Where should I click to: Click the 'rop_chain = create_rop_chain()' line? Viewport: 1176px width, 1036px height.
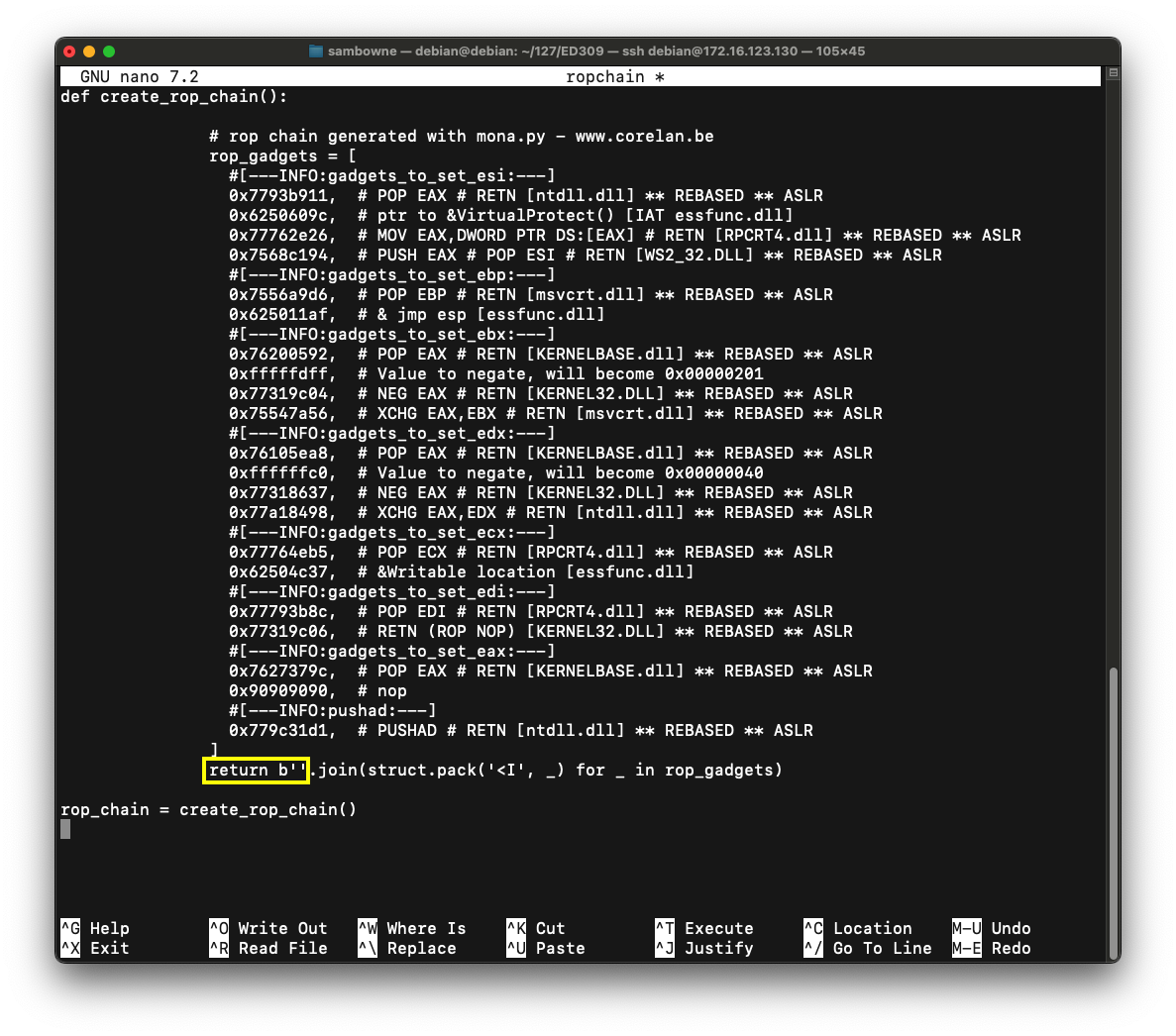208,809
